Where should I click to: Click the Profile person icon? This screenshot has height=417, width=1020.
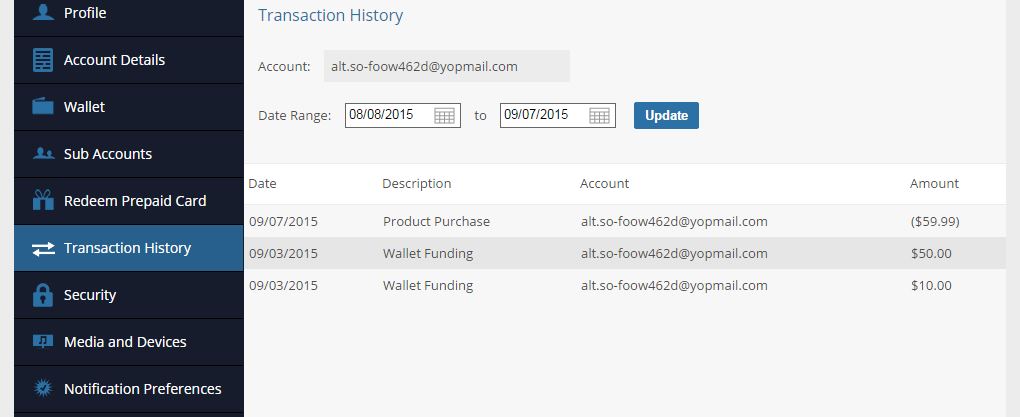coord(43,12)
